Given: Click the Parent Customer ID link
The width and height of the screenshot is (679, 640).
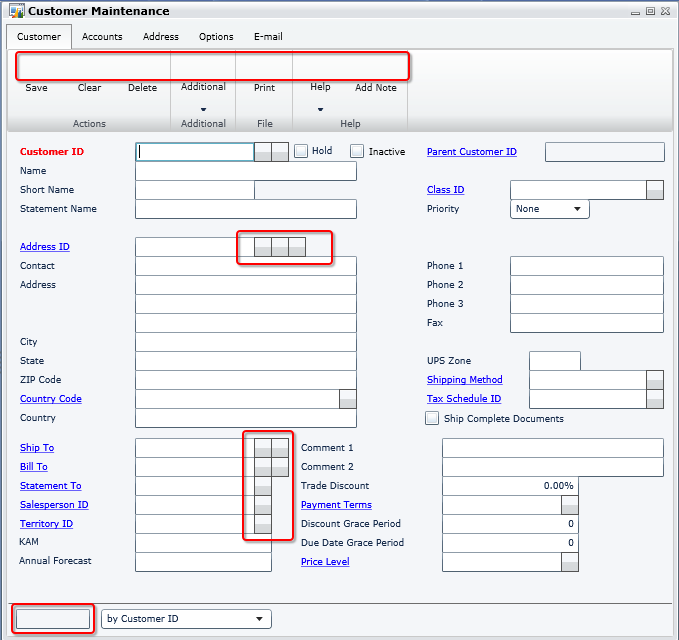Looking at the screenshot, I should 471,152.
